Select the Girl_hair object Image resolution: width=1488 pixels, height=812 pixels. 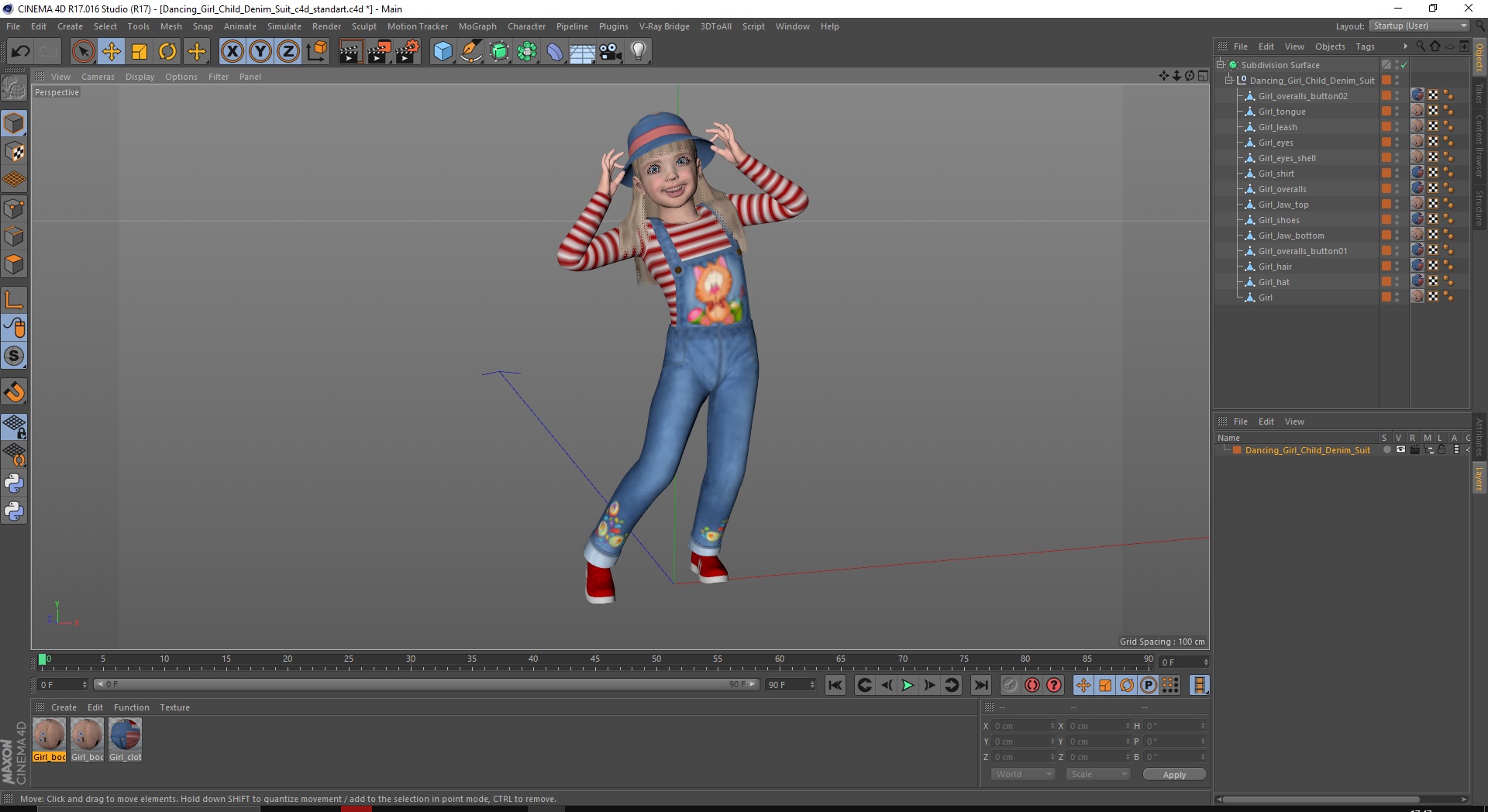[x=1275, y=267]
